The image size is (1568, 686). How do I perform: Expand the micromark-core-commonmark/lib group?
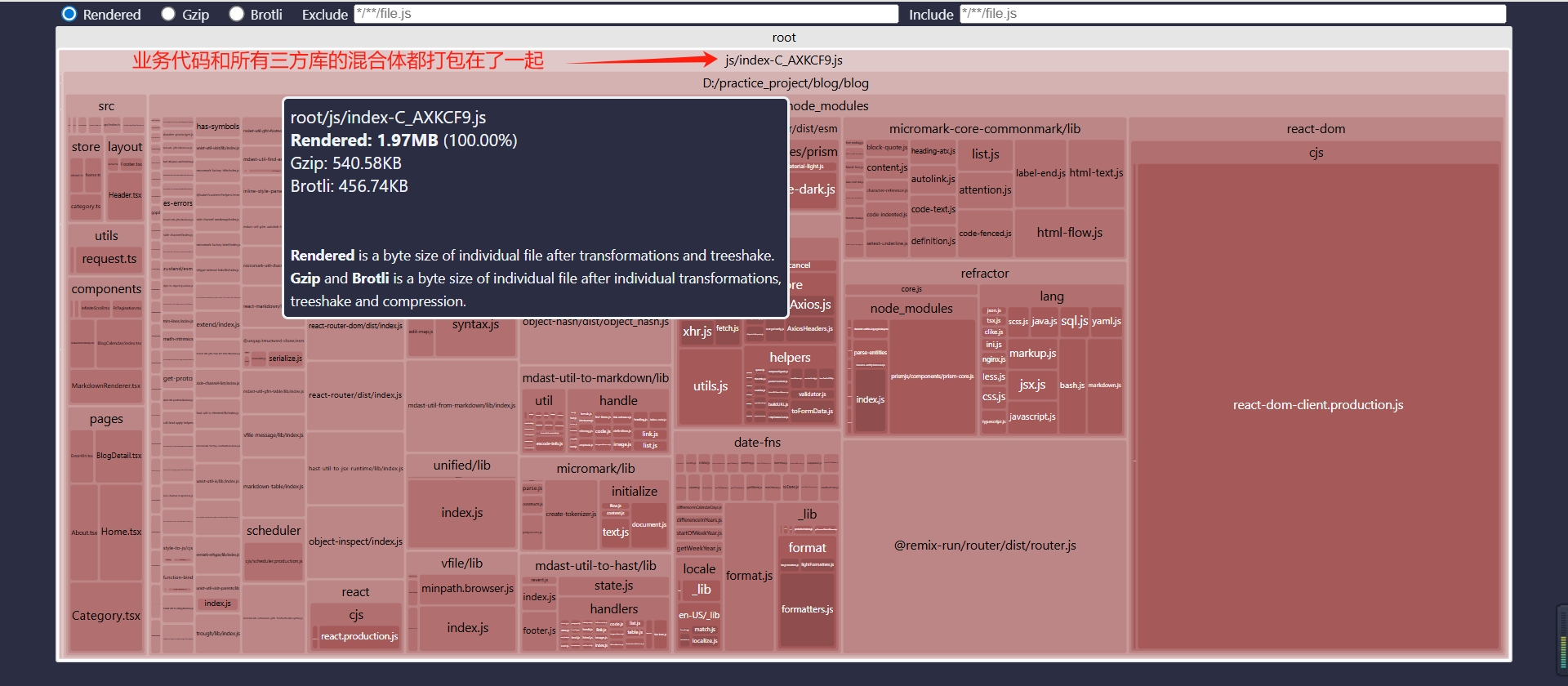pos(984,129)
